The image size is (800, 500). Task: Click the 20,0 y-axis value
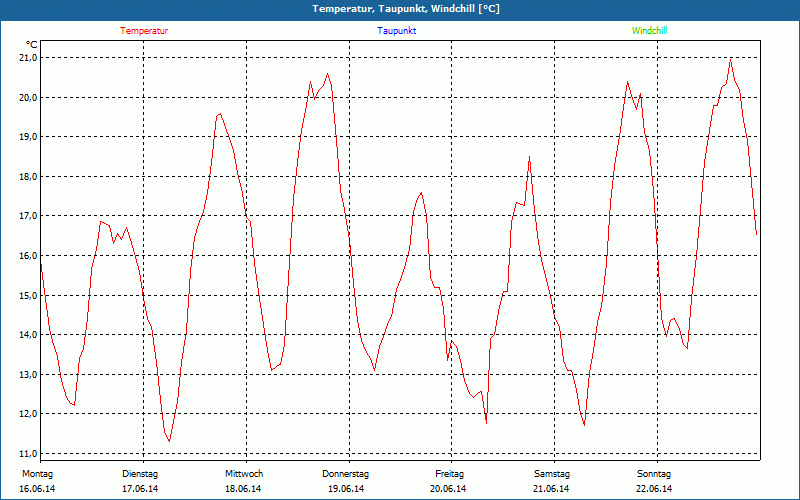[x=29, y=97]
